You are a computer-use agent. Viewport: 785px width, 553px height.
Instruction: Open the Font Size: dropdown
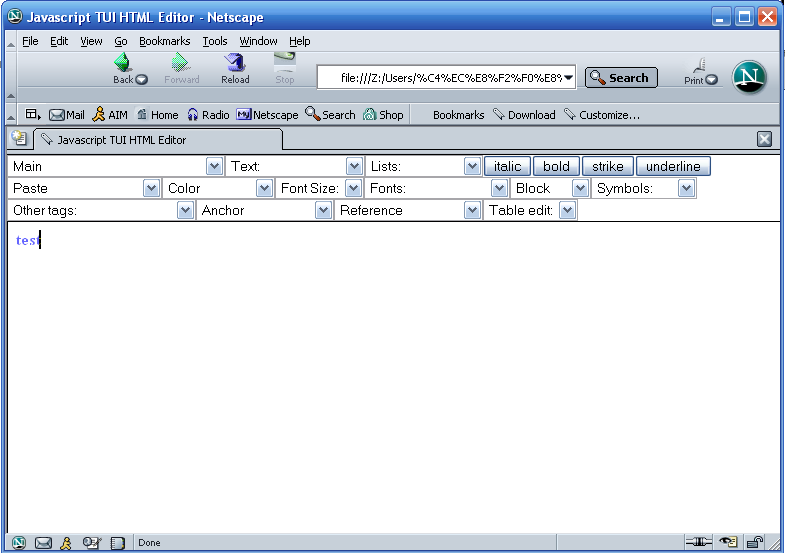(353, 188)
